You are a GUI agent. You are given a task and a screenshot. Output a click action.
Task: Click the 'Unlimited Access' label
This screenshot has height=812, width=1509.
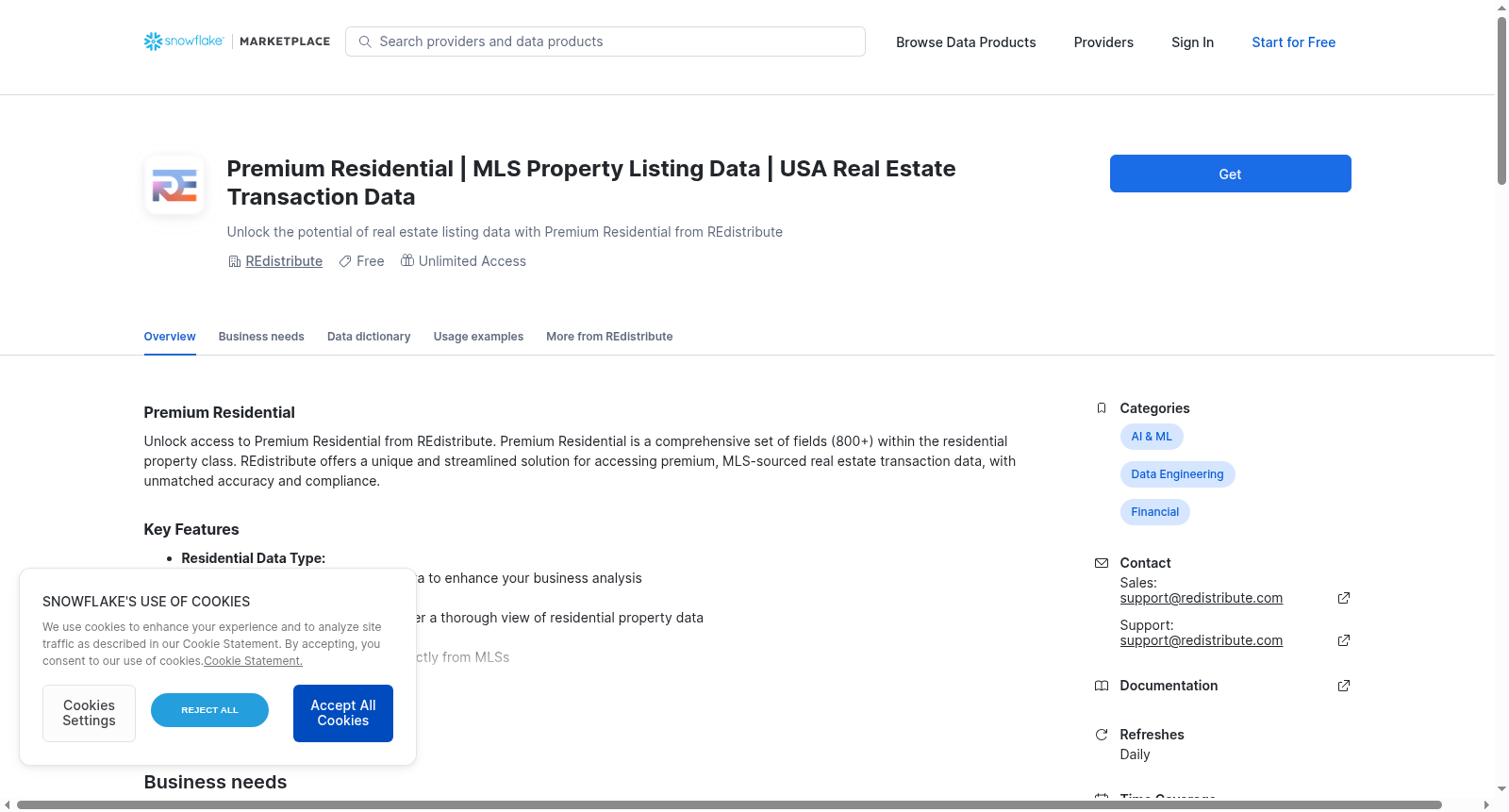473,261
